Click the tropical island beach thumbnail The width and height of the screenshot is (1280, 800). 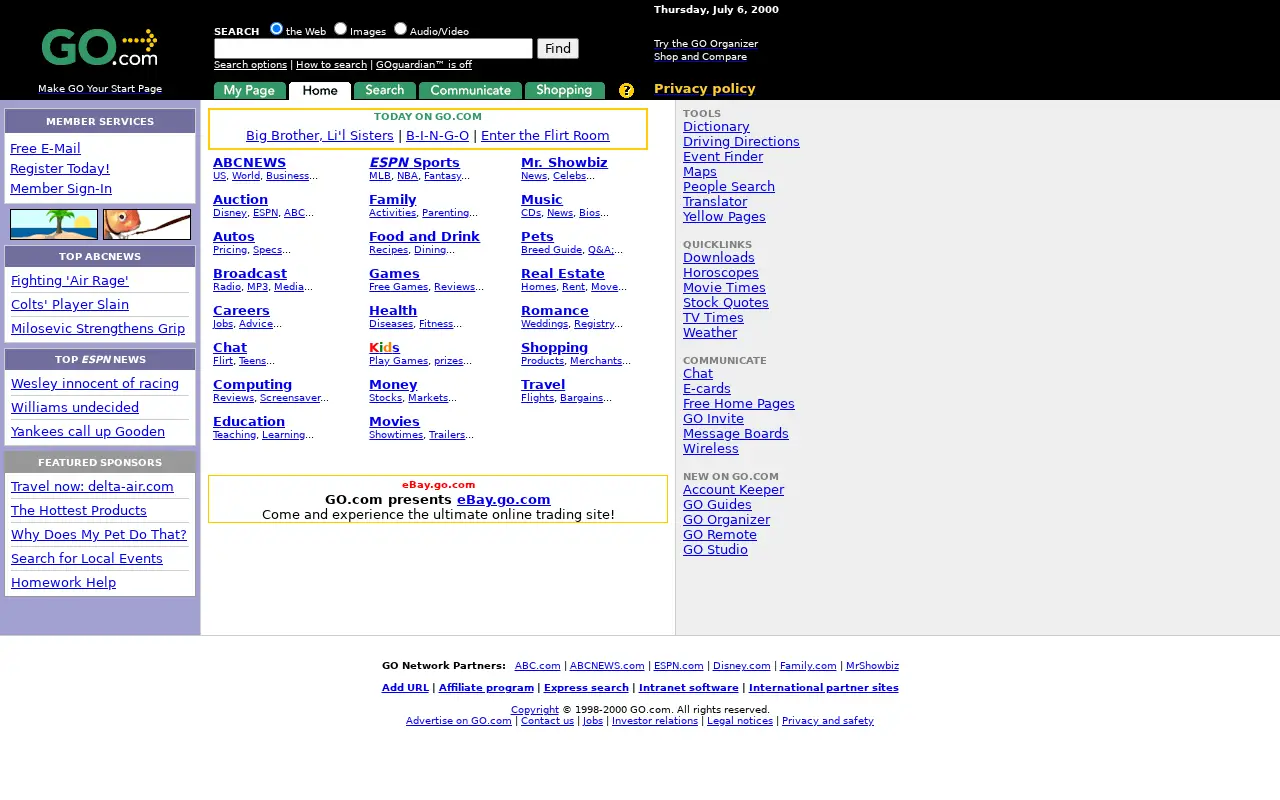[x=54, y=224]
